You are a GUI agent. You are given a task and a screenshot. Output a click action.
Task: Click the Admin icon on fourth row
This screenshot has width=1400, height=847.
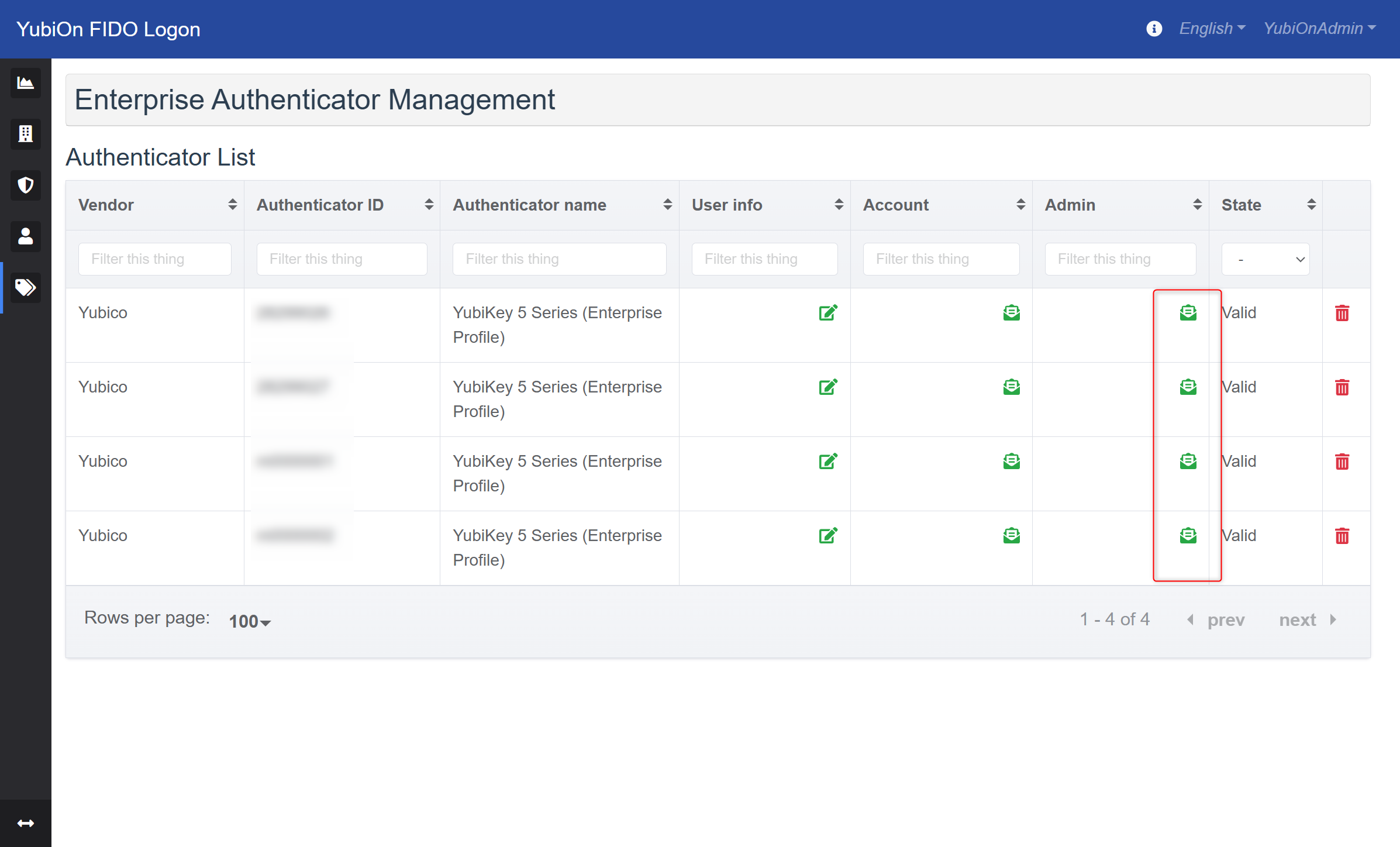point(1187,536)
